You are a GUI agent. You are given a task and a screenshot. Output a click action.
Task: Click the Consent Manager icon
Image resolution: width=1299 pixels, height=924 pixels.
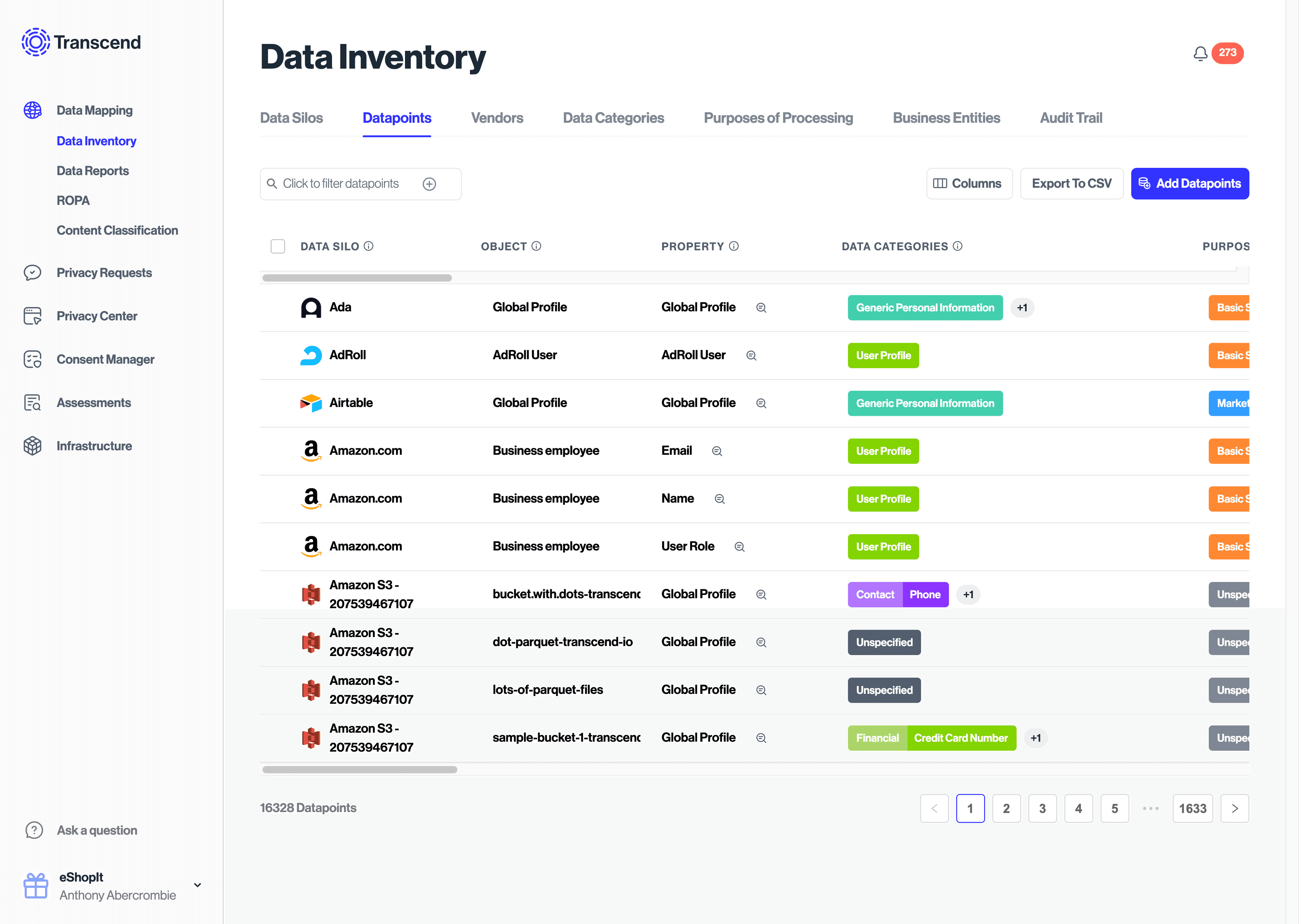click(33, 358)
